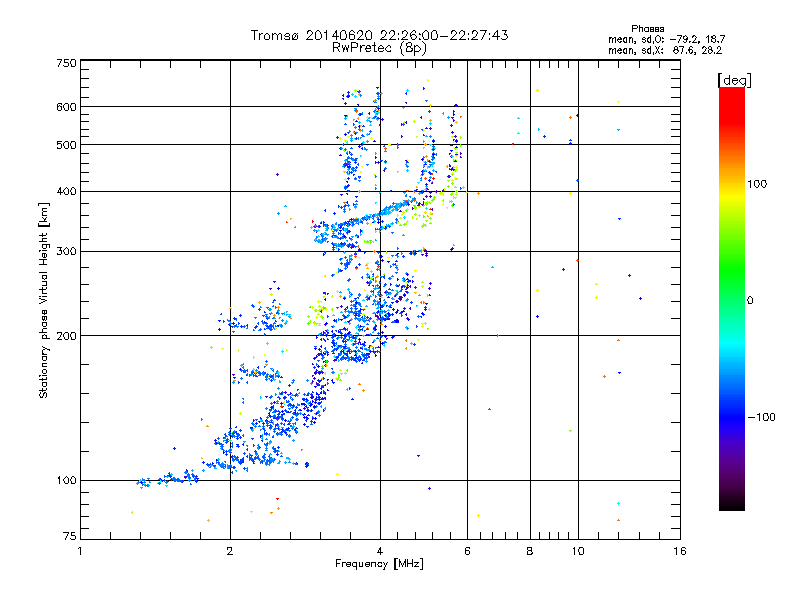Click y-axis tick label '100'

(x=66, y=480)
